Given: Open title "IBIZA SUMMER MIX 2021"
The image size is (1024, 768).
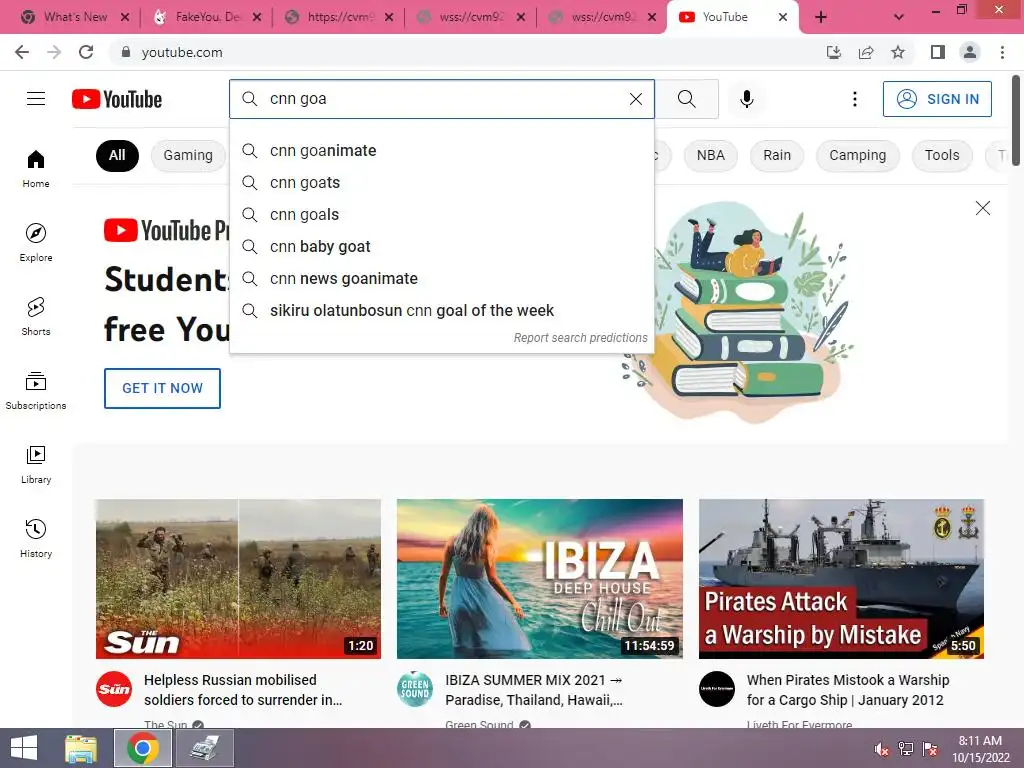Looking at the screenshot, I should tap(534, 690).
